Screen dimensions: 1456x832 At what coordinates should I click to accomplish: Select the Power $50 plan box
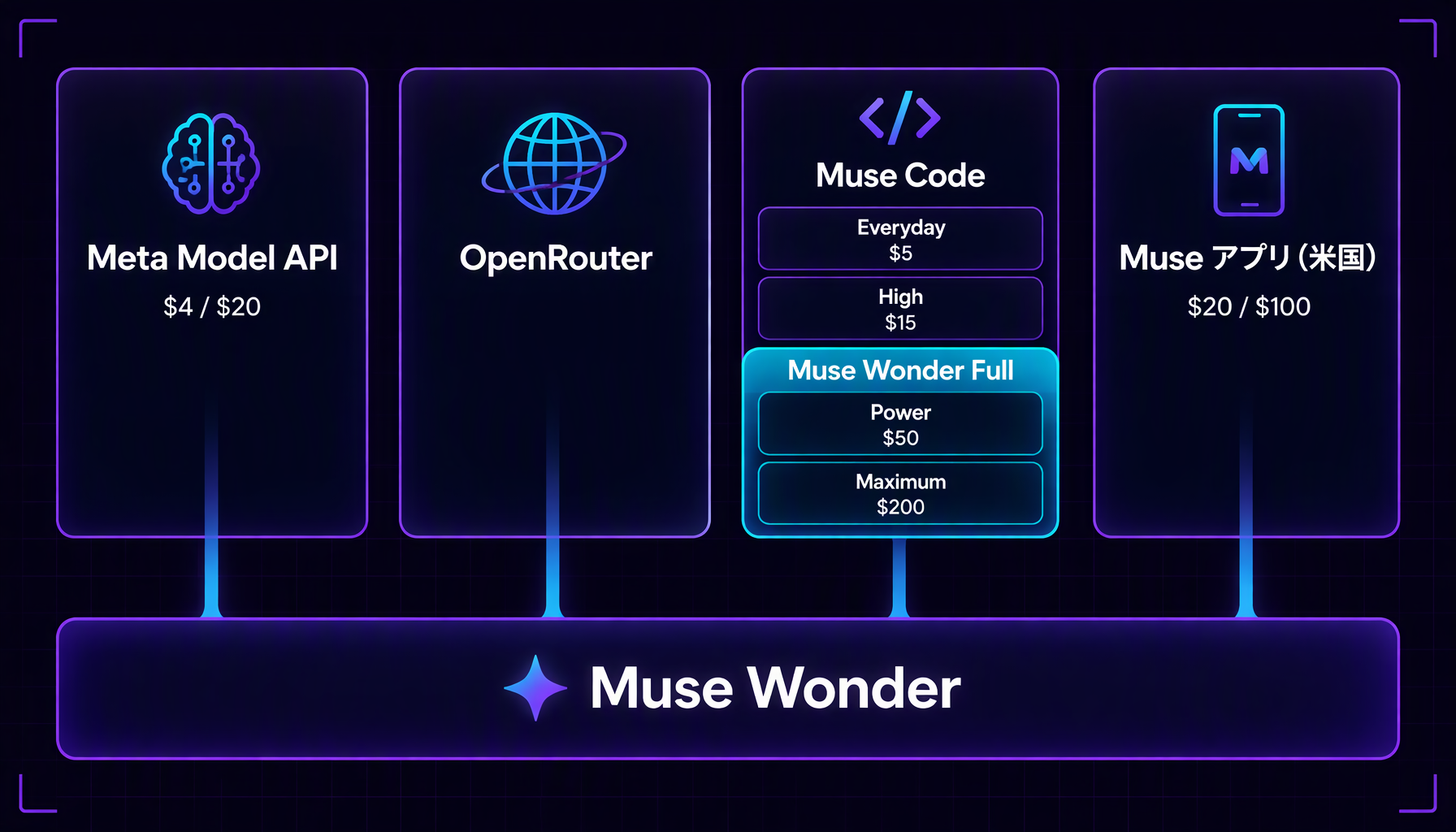(x=900, y=424)
